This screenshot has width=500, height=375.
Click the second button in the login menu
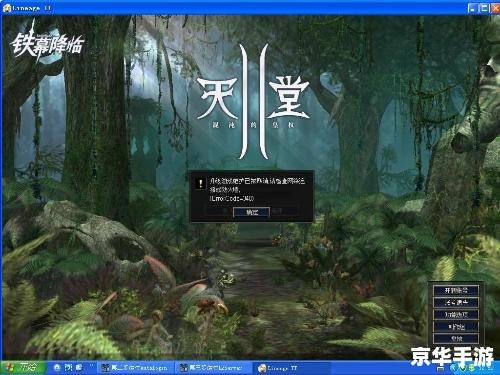[x=456, y=302]
